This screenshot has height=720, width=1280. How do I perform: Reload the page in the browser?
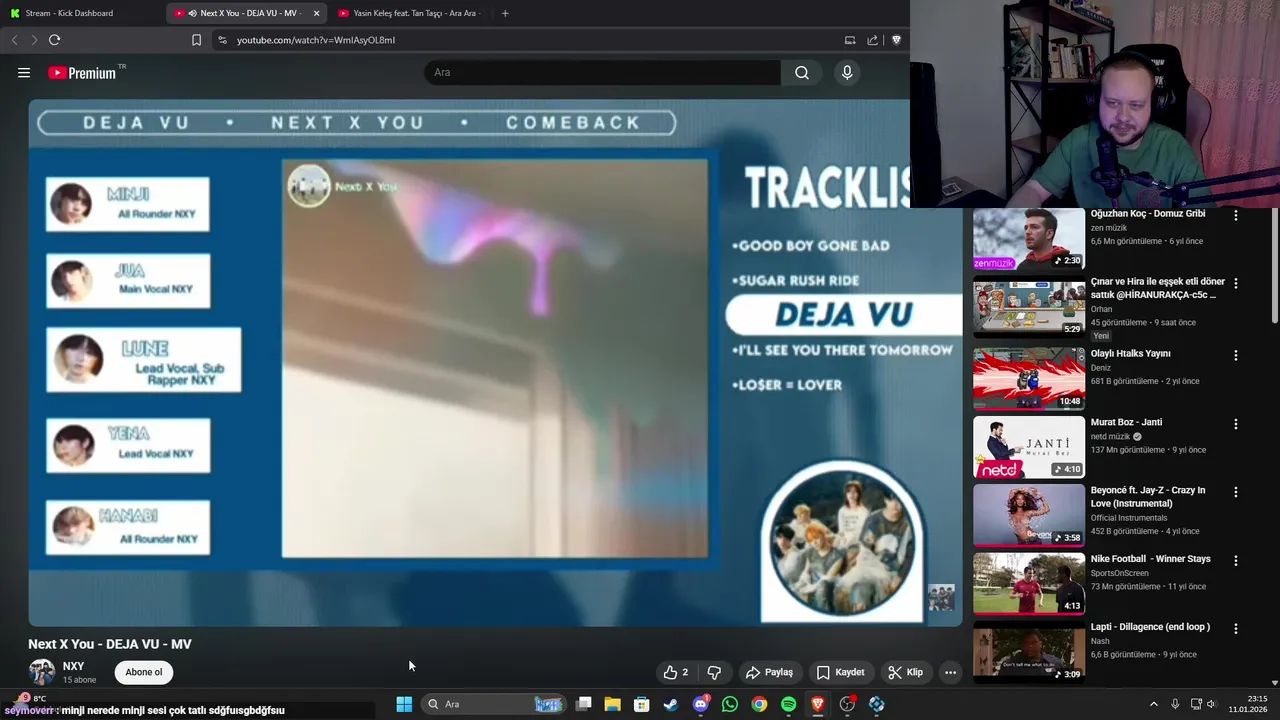tap(54, 40)
